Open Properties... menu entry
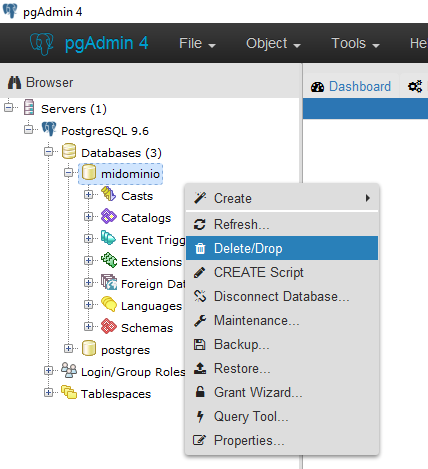This screenshot has height=469, width=428. 282,440
